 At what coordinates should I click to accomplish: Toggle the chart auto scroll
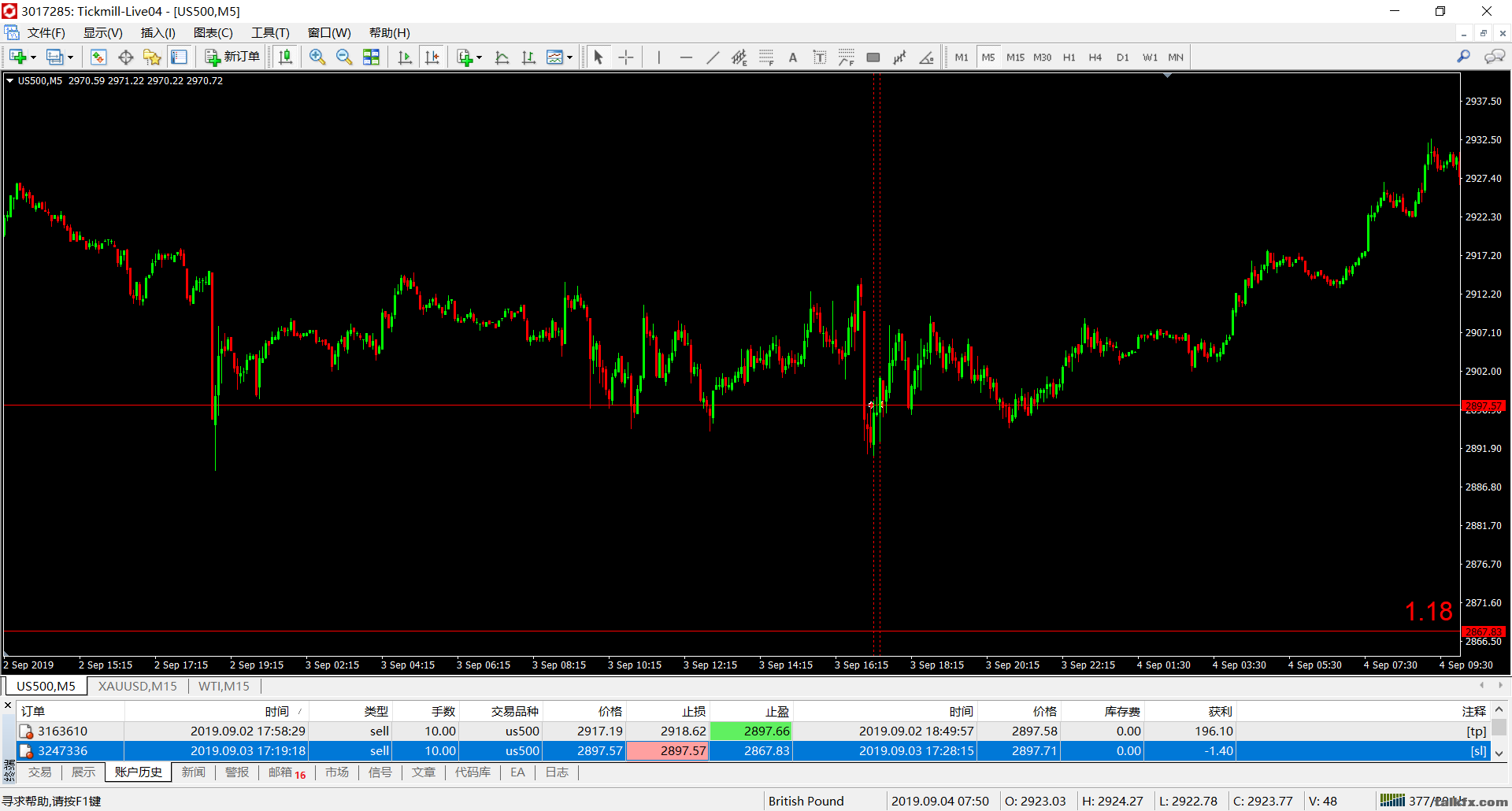click(x=405, y=57)
